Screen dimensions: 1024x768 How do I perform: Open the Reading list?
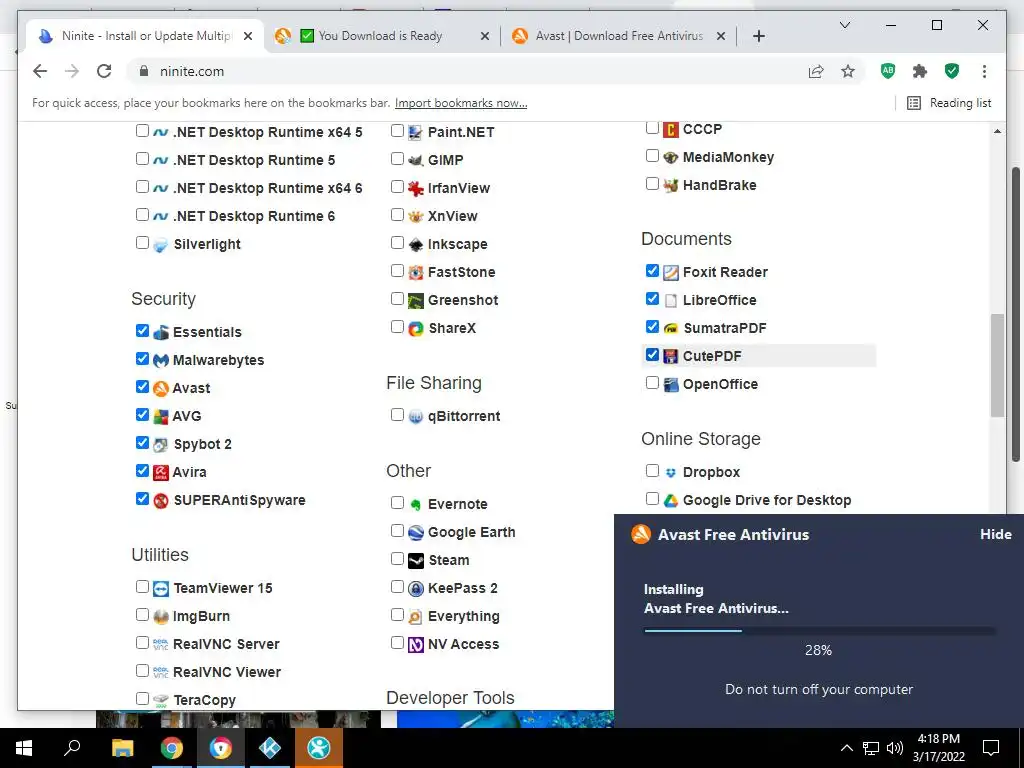950,103
